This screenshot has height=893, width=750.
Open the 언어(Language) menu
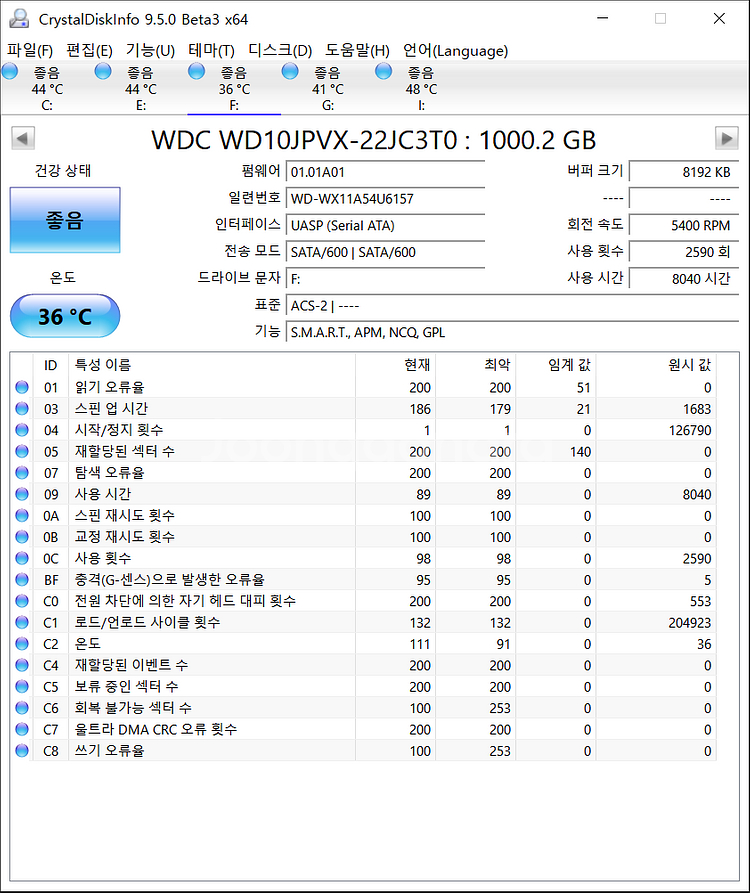click(x=455, y=51)
